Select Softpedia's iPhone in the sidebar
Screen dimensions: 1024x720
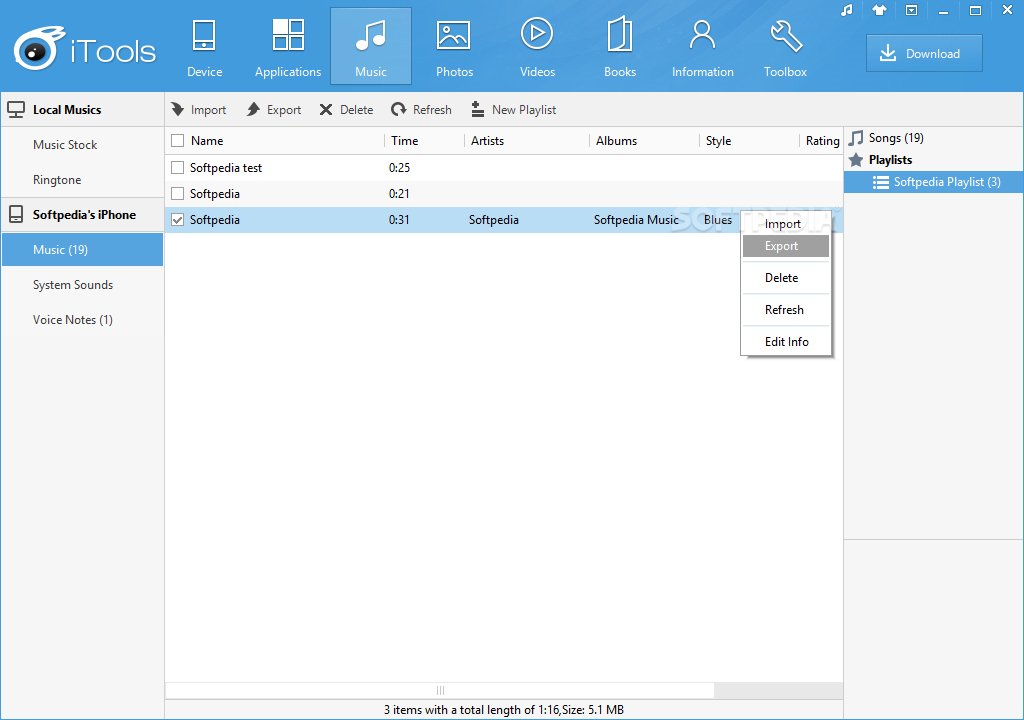(x=82, y=214)
